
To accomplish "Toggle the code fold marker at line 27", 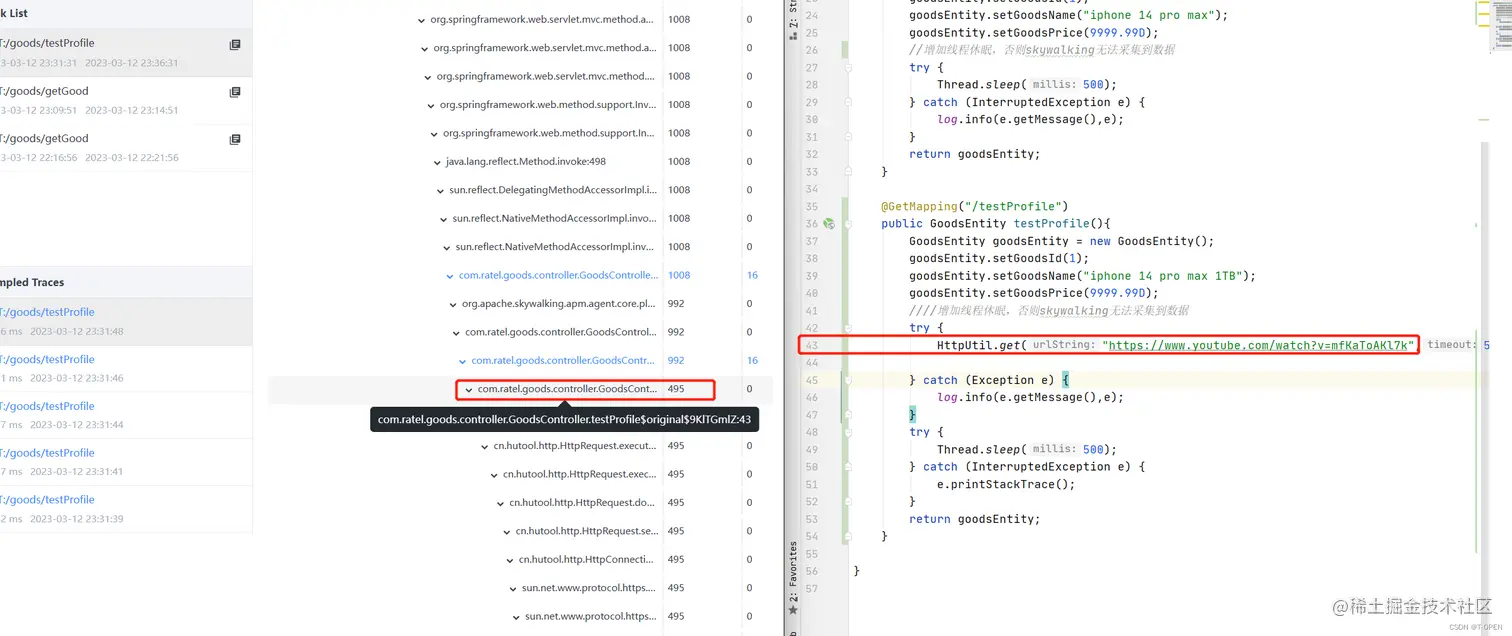I will click(848, 67).
